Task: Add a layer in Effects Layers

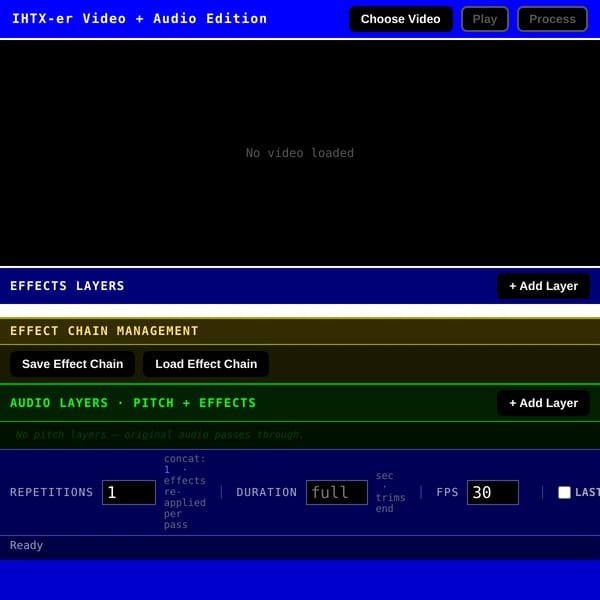Action: click(543, 286)
